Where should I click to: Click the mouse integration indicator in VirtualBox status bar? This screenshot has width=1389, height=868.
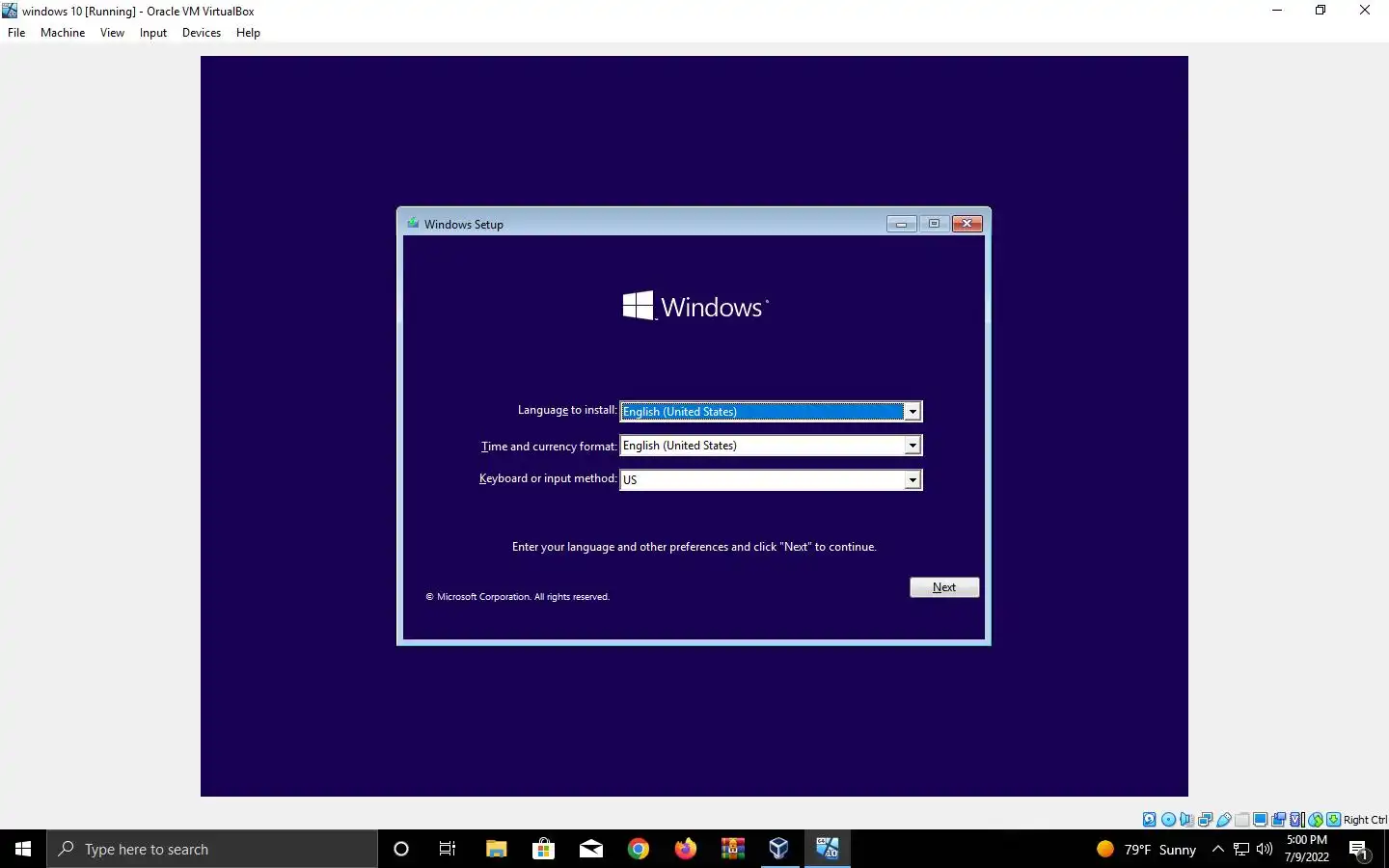1316,820
